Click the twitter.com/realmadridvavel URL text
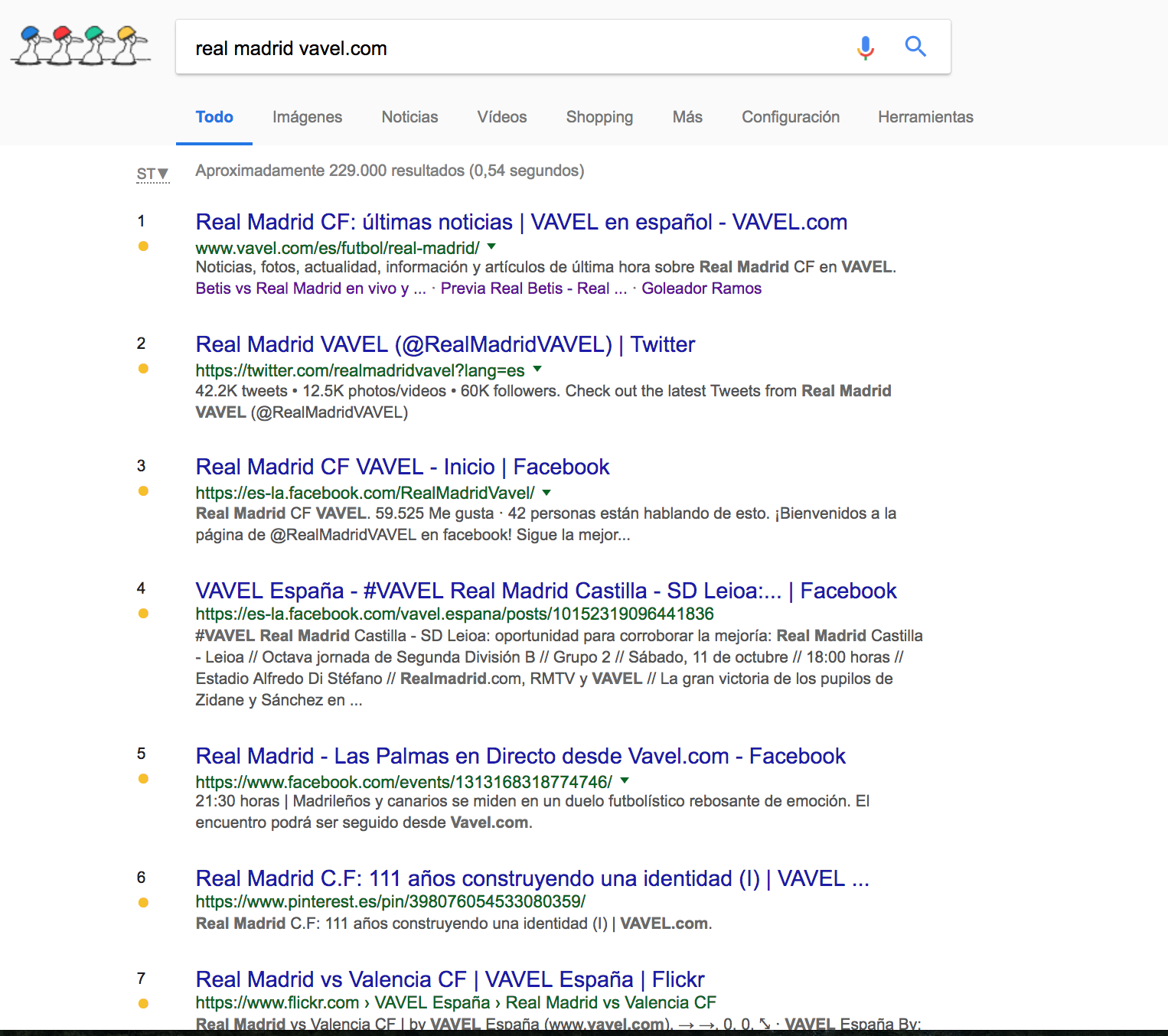 click(361, 370)
